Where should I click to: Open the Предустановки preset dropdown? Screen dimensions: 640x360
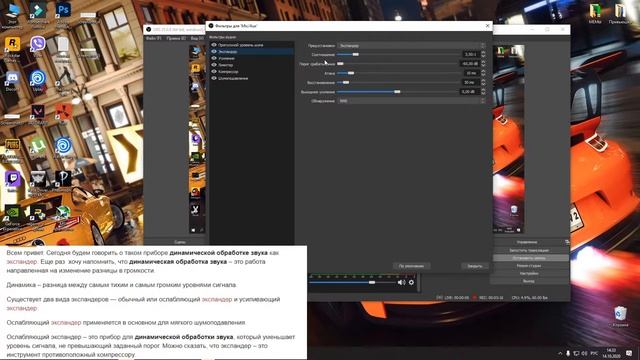[x=411, y=46]
